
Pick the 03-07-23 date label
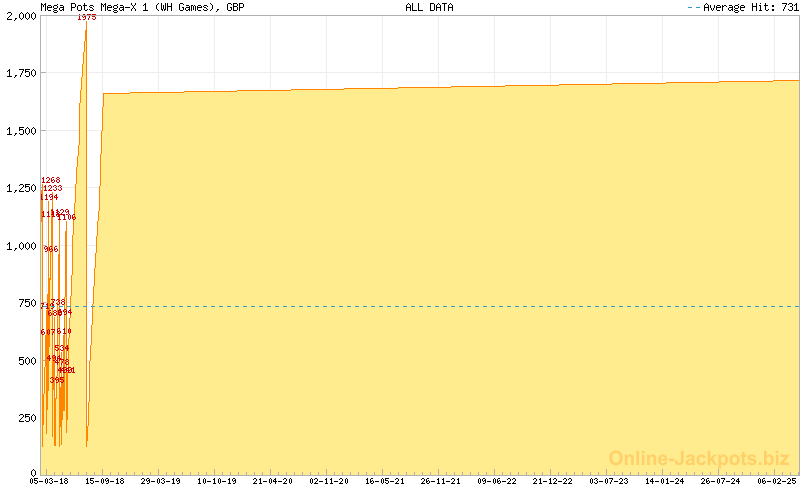coord(607,481)
